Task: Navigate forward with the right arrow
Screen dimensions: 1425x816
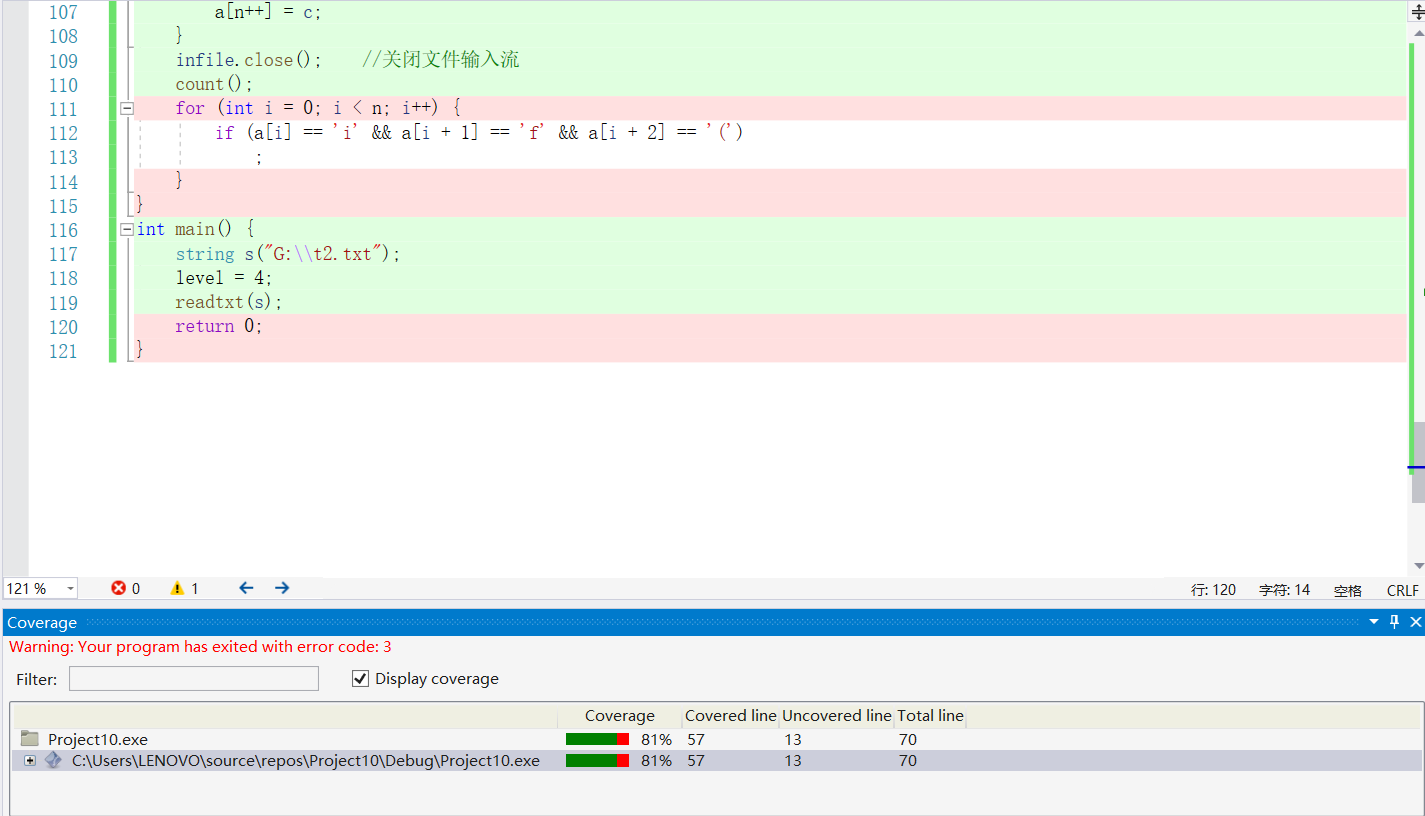Action: [x=282, y=588]
